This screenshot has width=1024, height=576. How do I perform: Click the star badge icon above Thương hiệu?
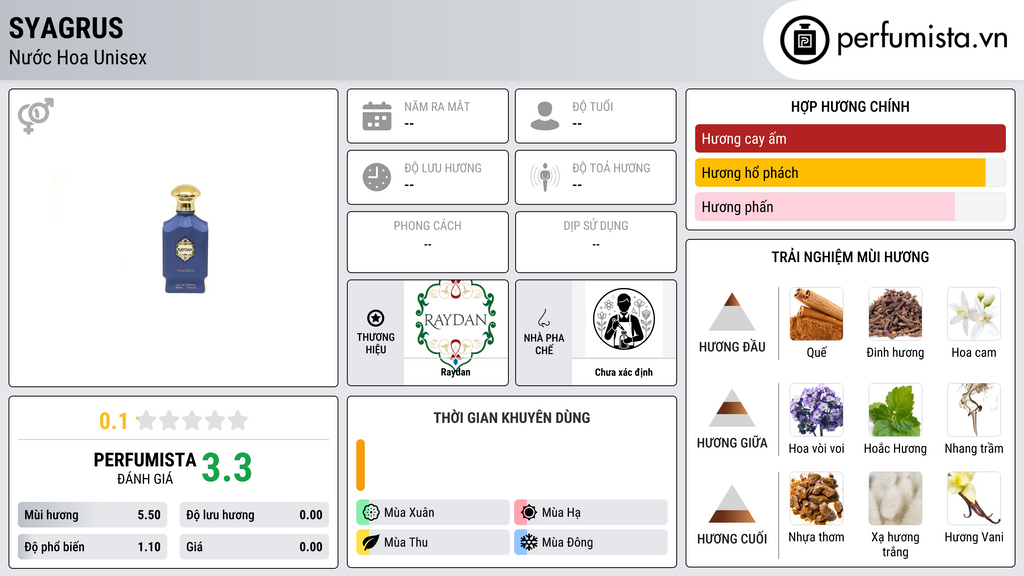pos(376,318)
